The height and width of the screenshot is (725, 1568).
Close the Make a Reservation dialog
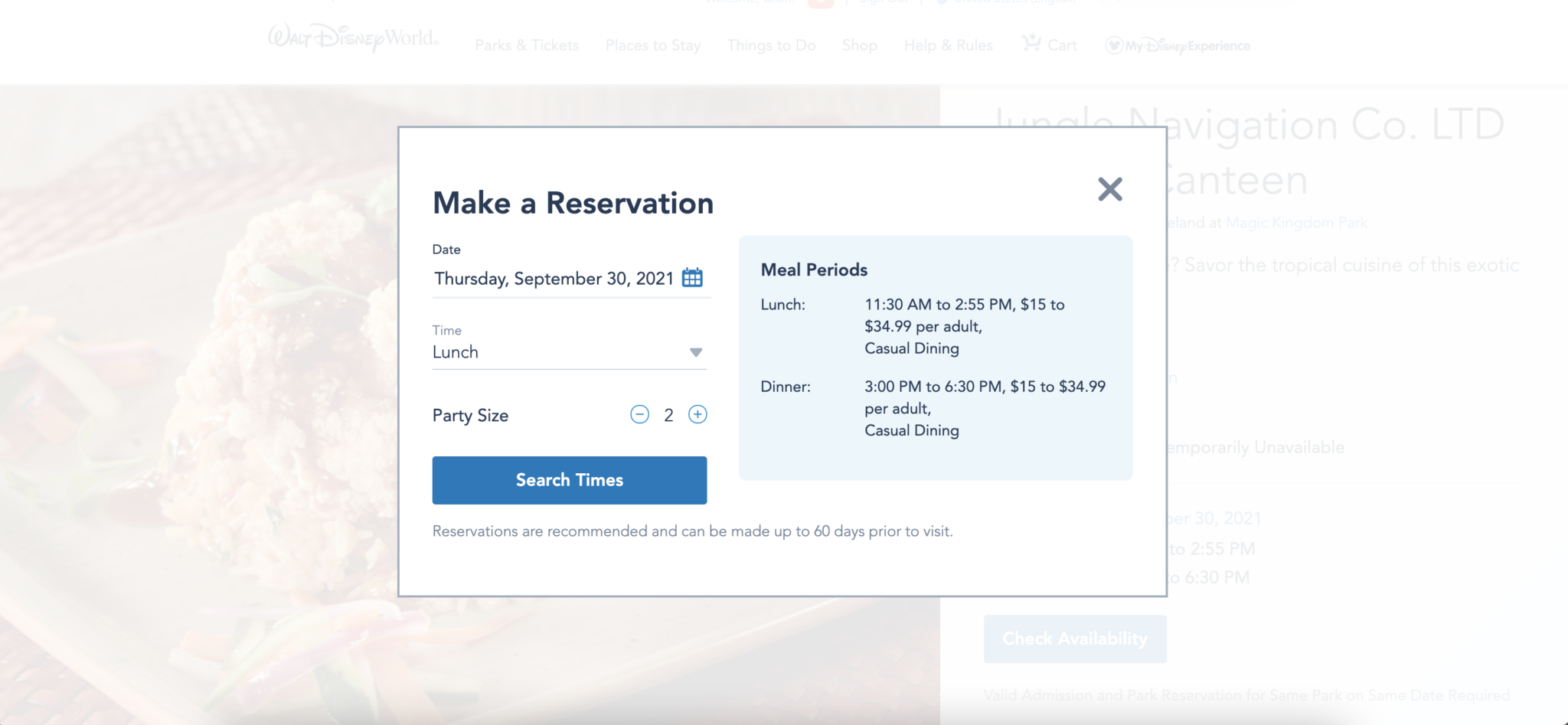(1109, 189)
